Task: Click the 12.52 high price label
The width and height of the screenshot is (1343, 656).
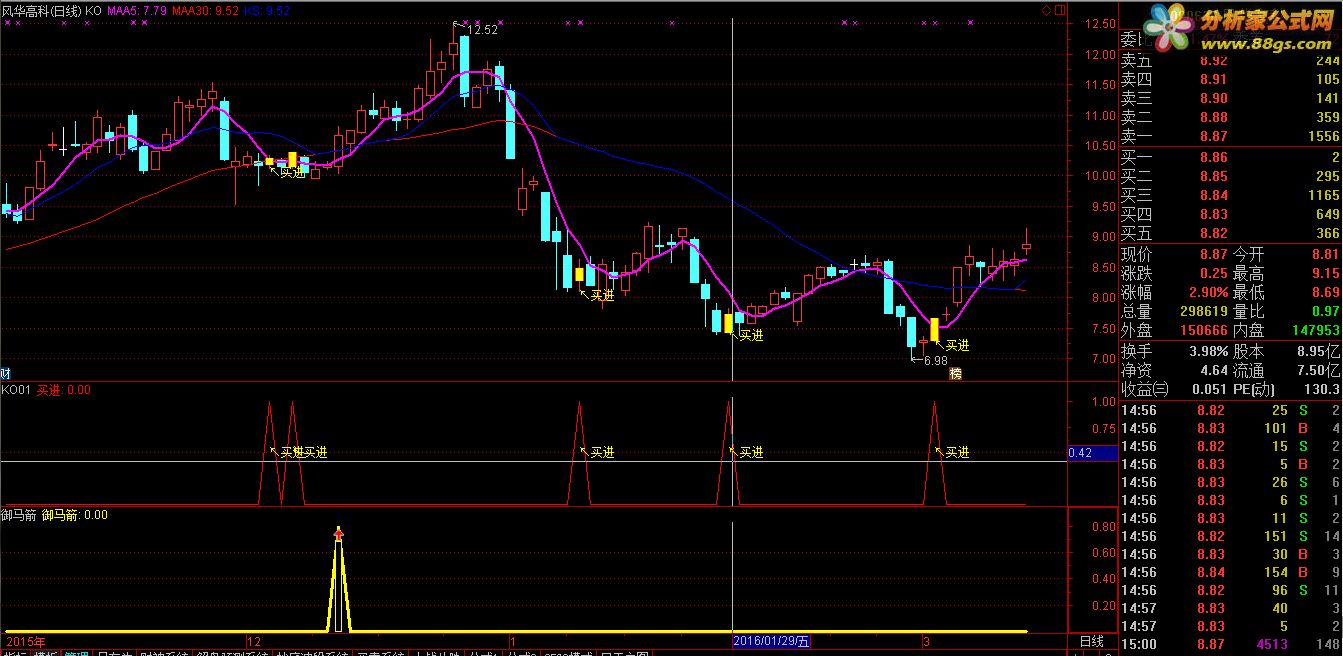Action: tap(483, 30)
